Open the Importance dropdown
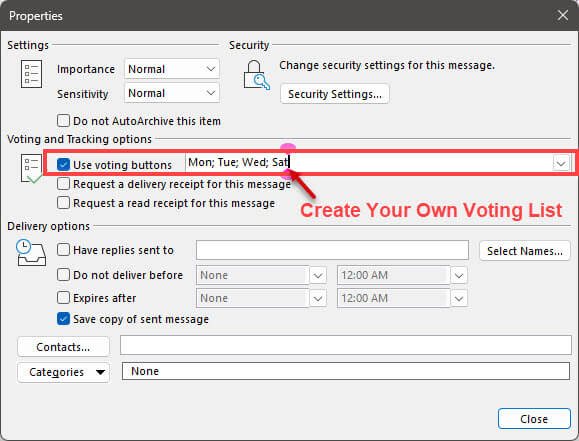The height and width of the screenshot is (441, 579). point(172,69)
